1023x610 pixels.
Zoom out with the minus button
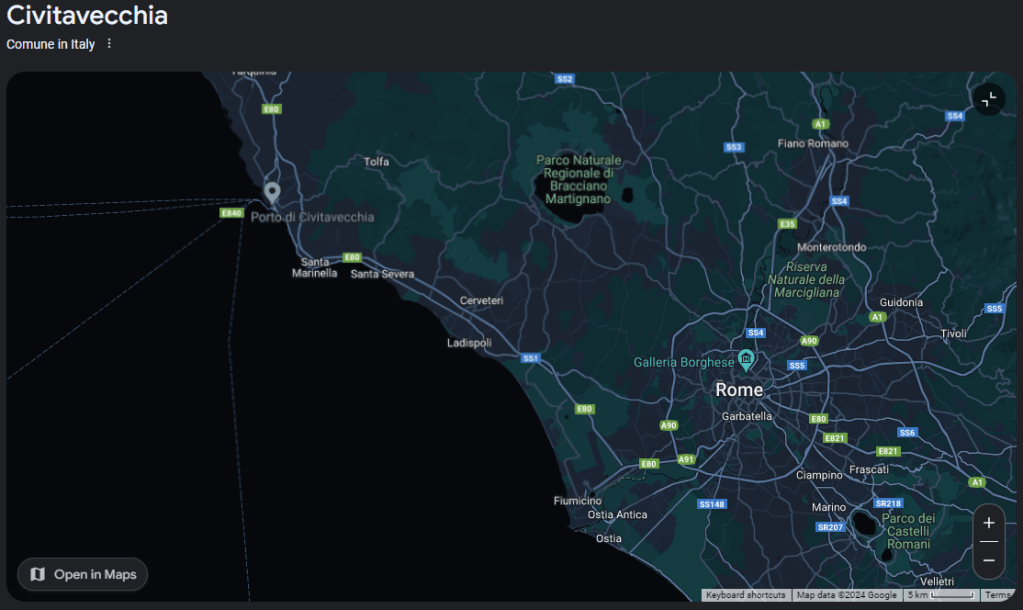coord(989,560)
